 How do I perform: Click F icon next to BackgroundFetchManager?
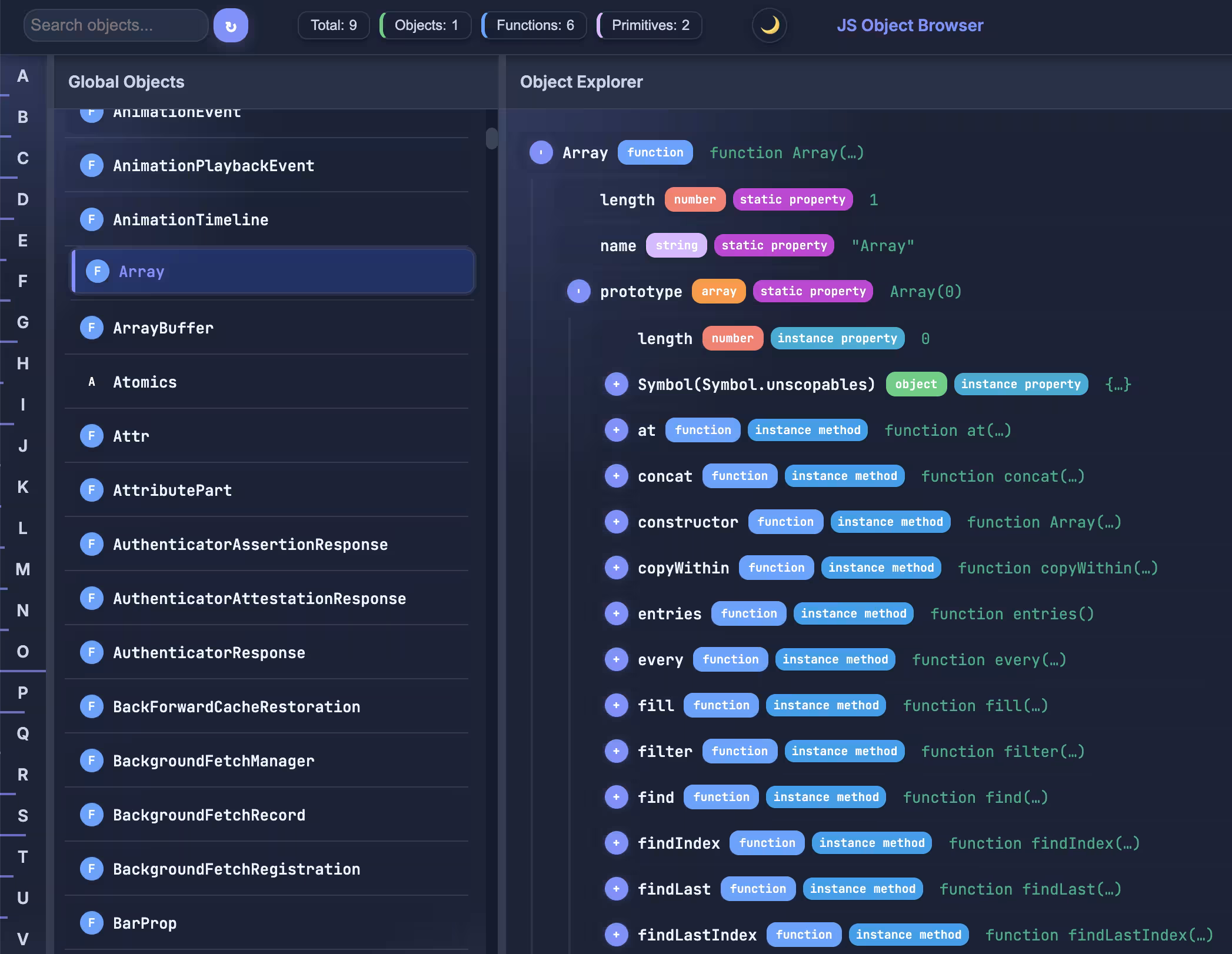coord(91,760)
